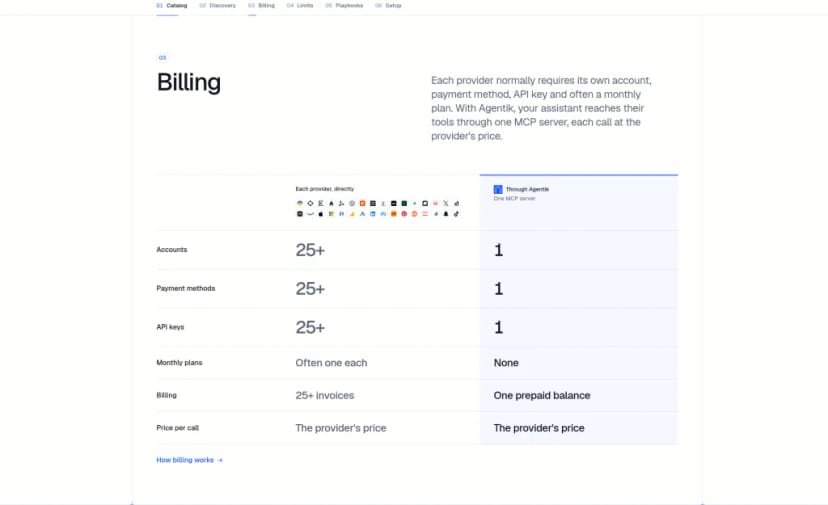Click the Monthly plans row label
The image size is (828, 505).
pos(179,362)
